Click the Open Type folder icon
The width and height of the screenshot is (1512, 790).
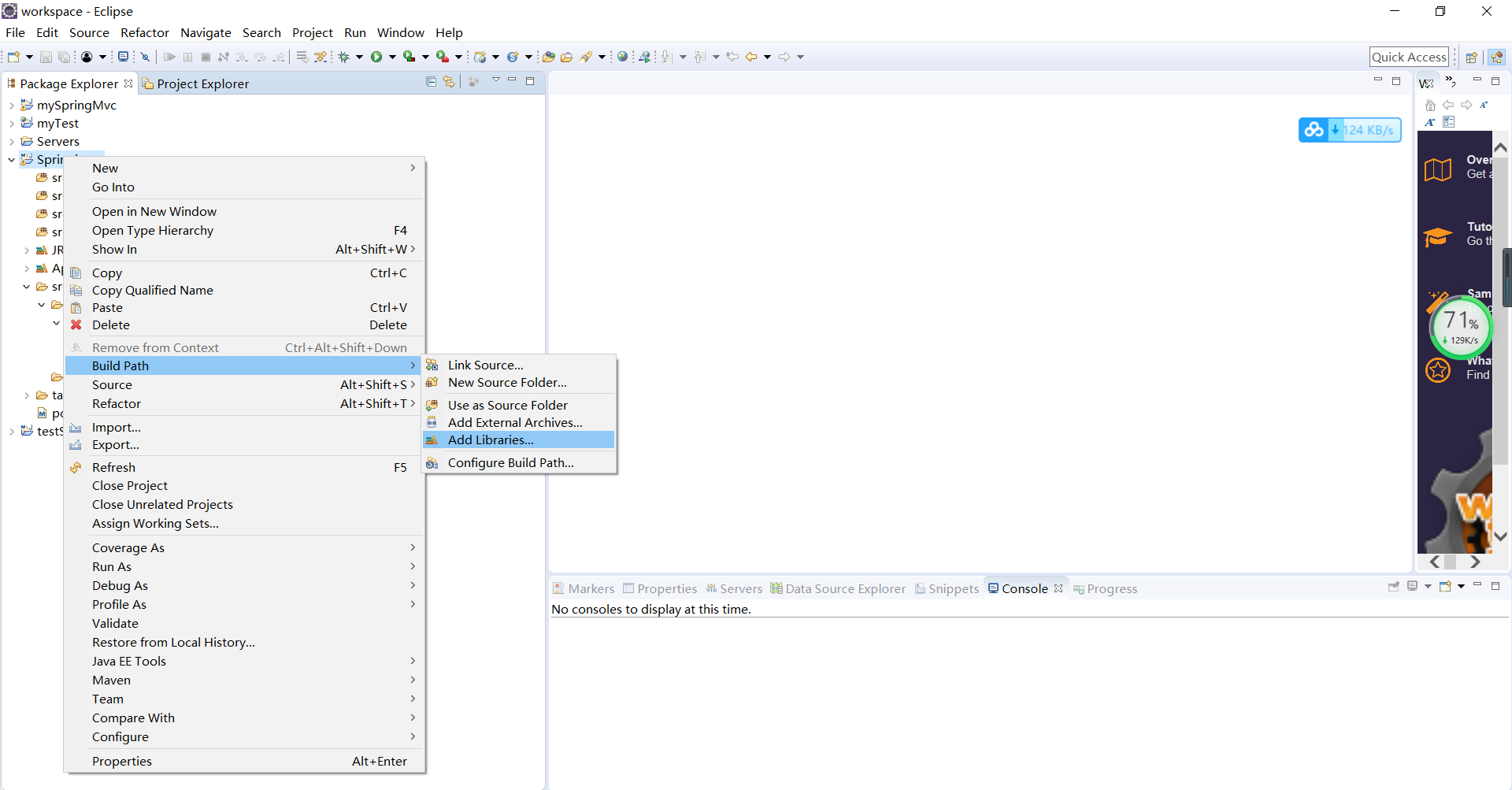(549, 57)
